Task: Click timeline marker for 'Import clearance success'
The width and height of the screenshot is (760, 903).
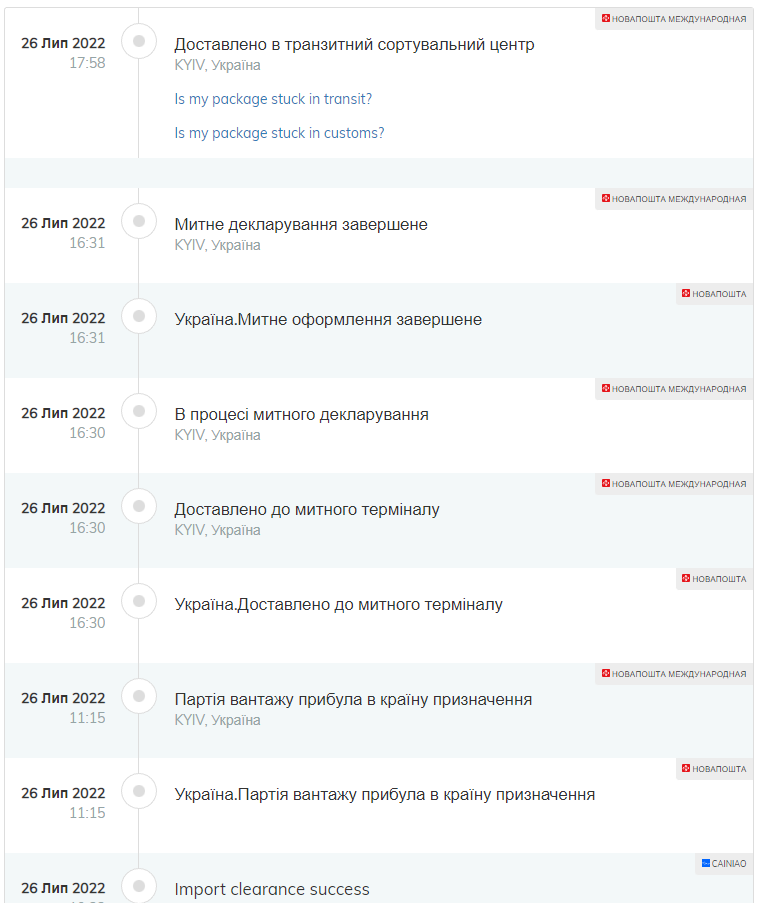Action: coord(139,886)
